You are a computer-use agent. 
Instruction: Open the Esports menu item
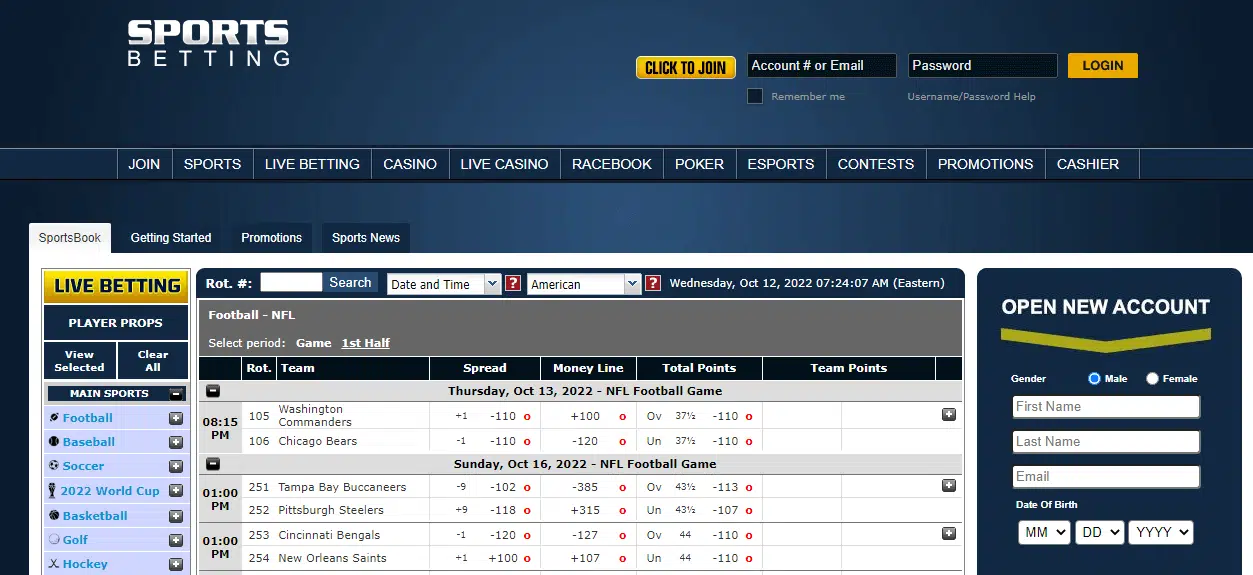(x=781, y=164)
